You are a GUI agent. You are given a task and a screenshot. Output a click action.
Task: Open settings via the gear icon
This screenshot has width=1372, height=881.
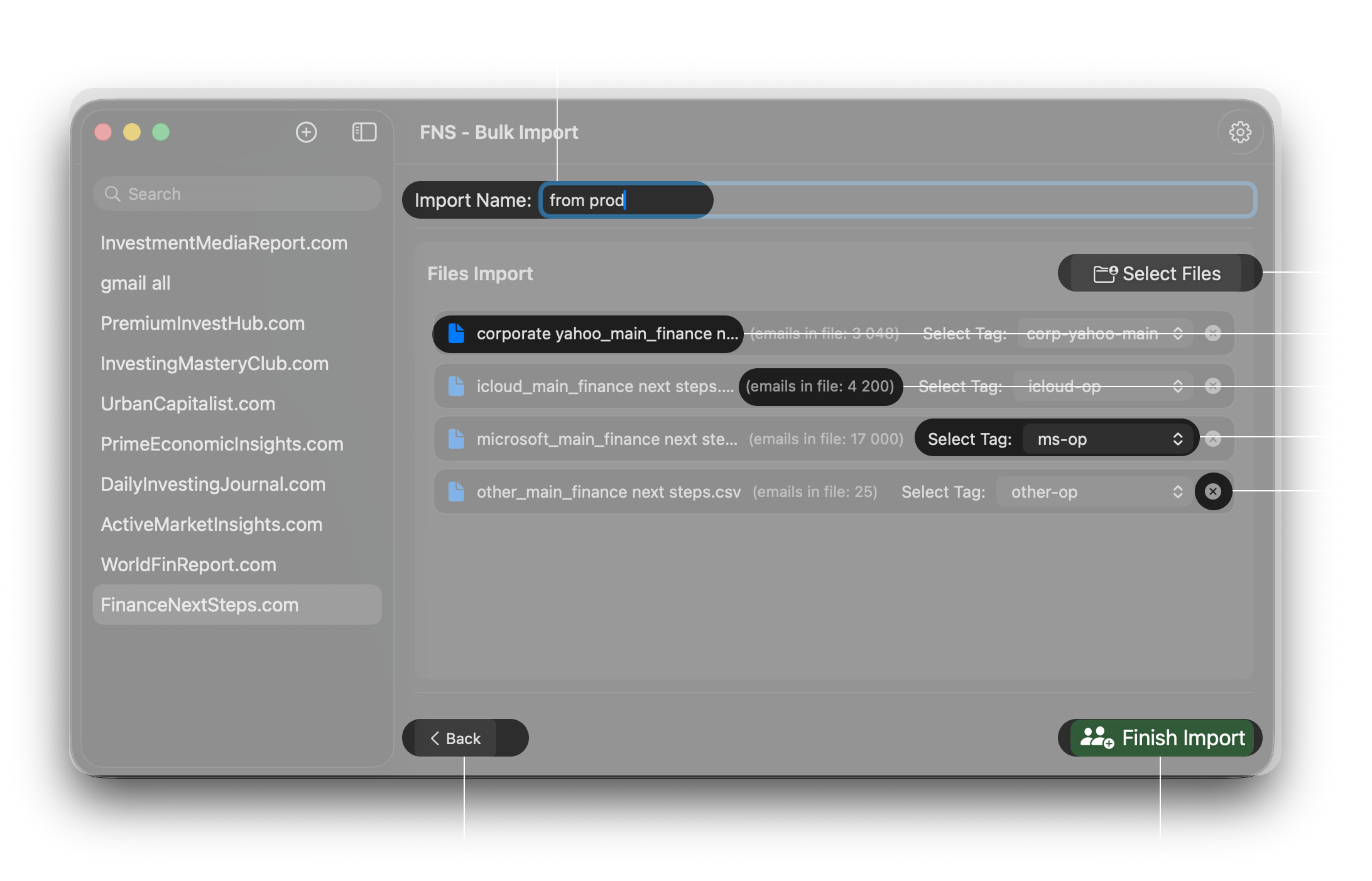click(1239, 132)
